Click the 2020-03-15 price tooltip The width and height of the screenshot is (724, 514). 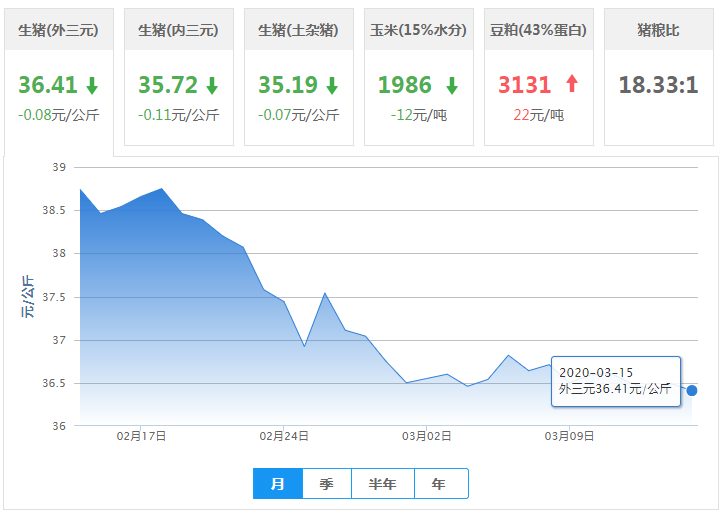pos(615,381)
